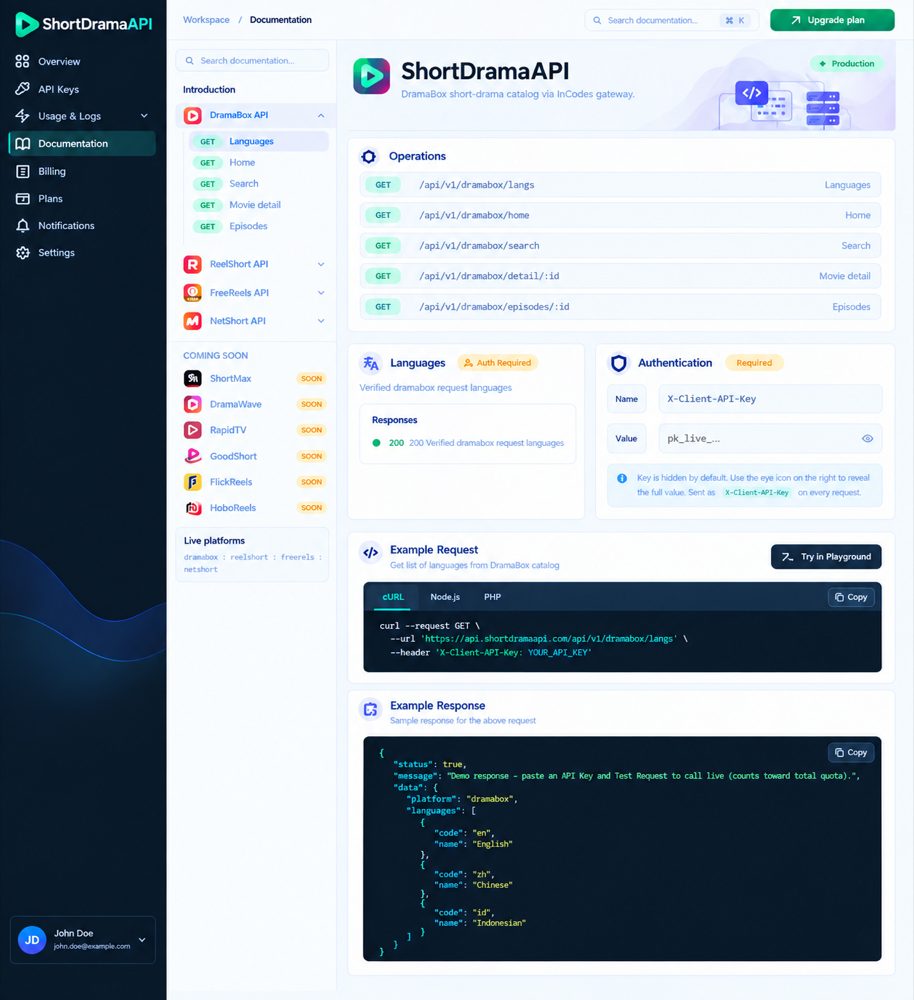Click the Workspace breadcrumb link

206,20
